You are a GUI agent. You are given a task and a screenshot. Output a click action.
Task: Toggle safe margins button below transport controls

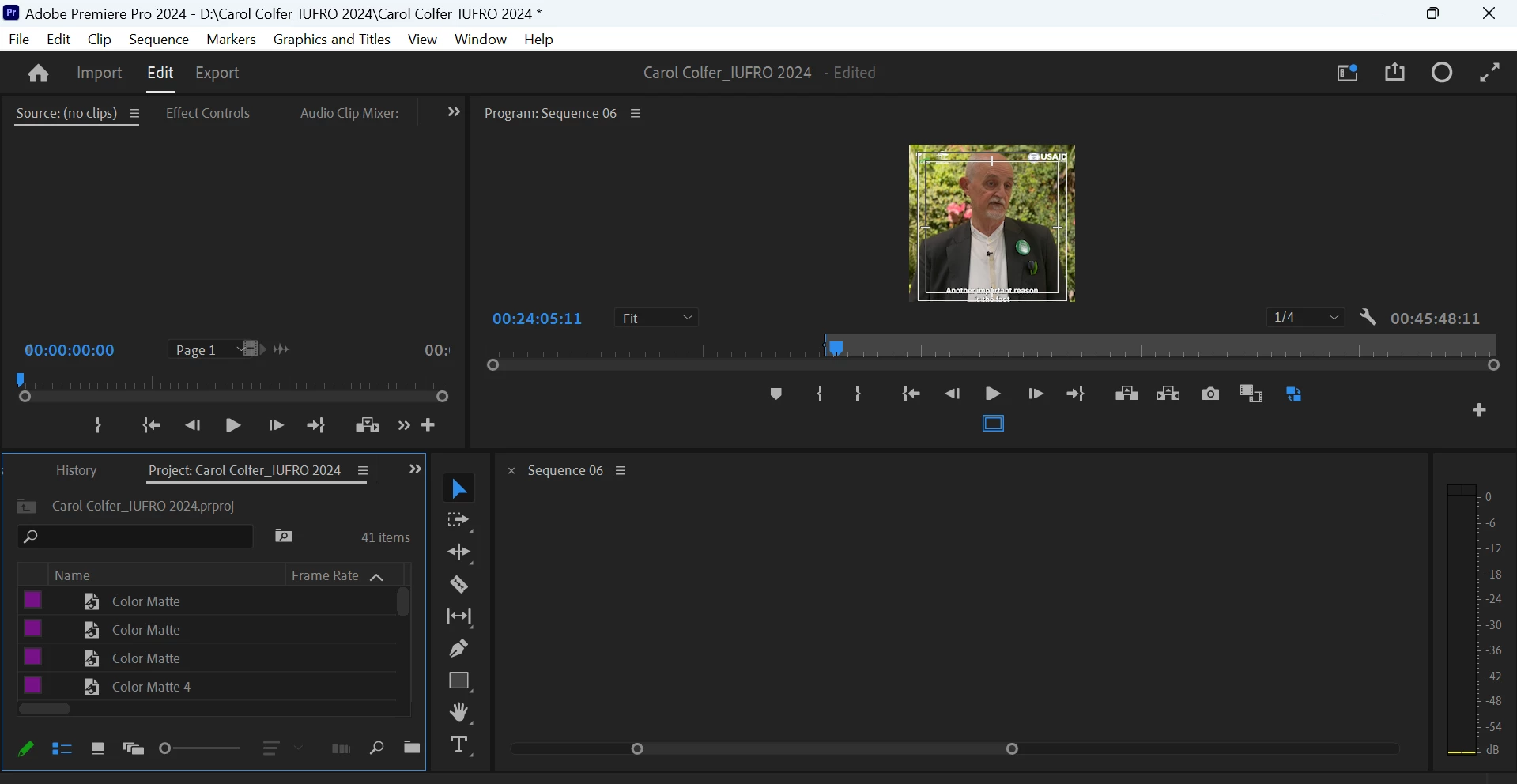pyautogui.click(x=993, y=424)
